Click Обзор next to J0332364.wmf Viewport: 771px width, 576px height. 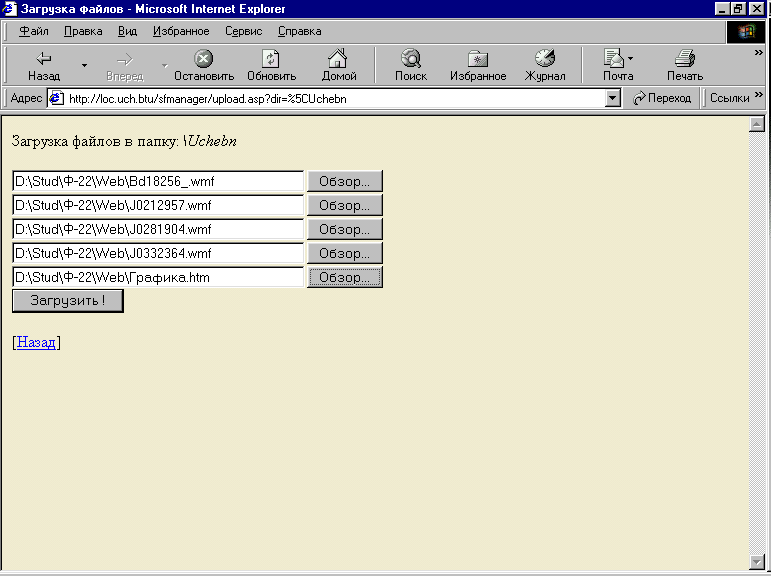pyautogui.click(x=345, y=253)
